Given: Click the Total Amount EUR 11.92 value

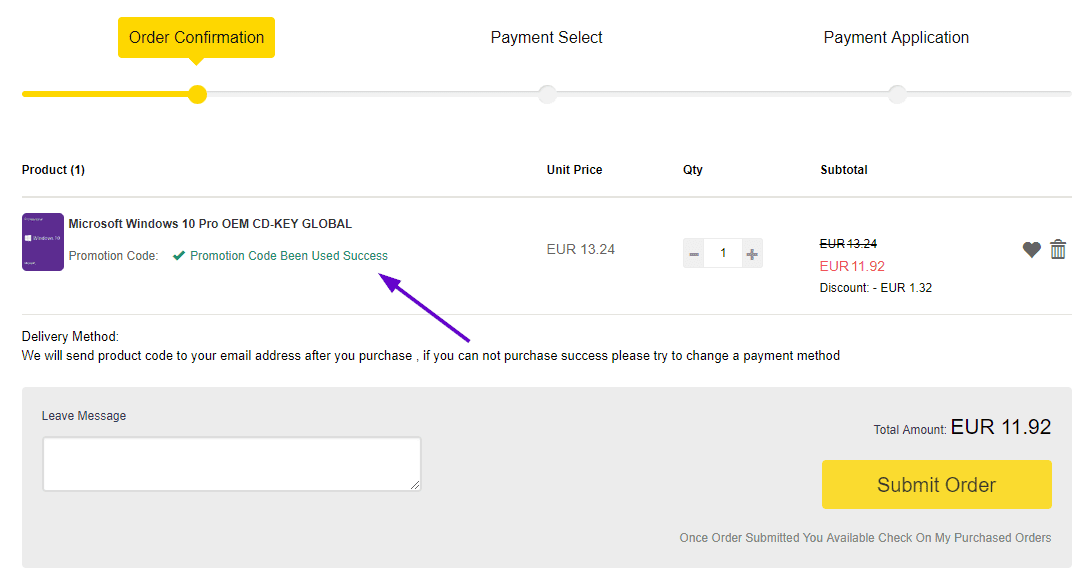Looking at the screenshot, I should click(1001, 427).
